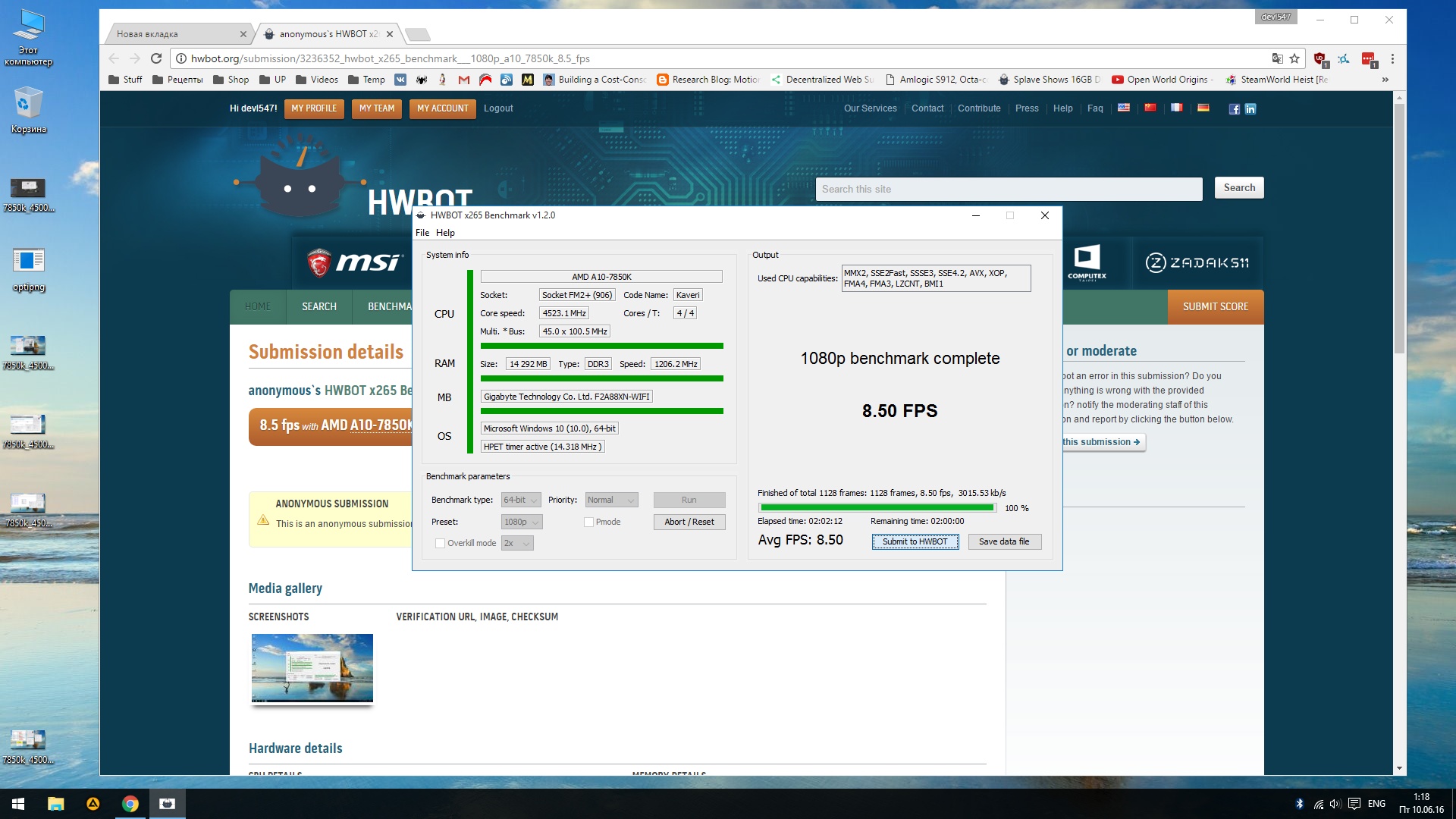Switch site language to German flag
Screen dimensions: 1456x819
click(1203, 108)
